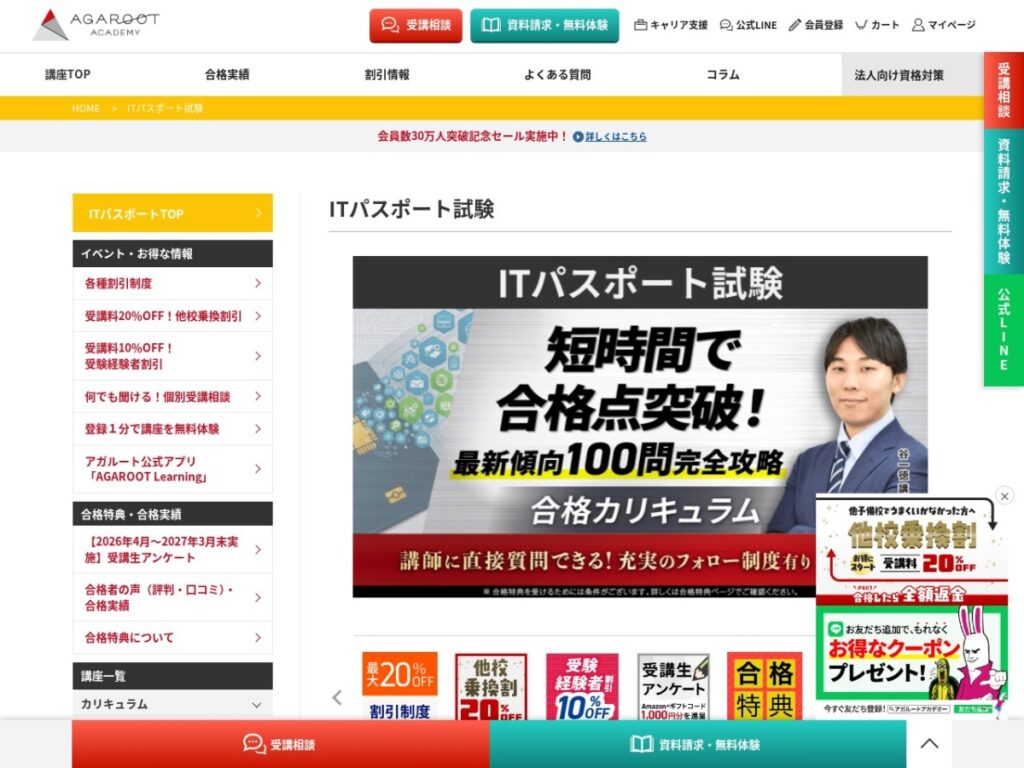1024x768 pixels.
Task: Click teal 資料請求・無料体験 side tab
Action: tap(1004, 201)
